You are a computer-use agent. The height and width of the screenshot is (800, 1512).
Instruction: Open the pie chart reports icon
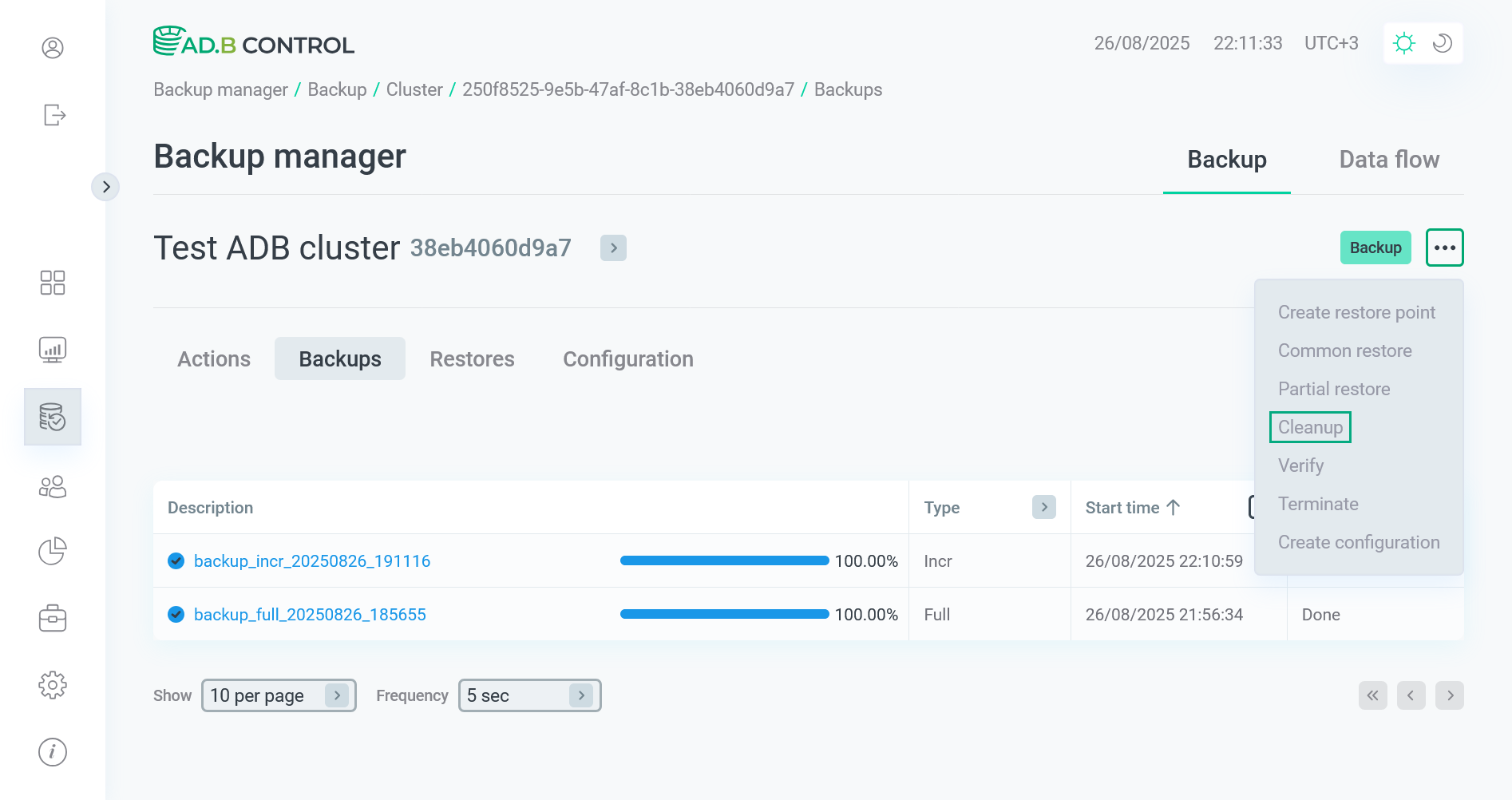(x=53, y=551)
